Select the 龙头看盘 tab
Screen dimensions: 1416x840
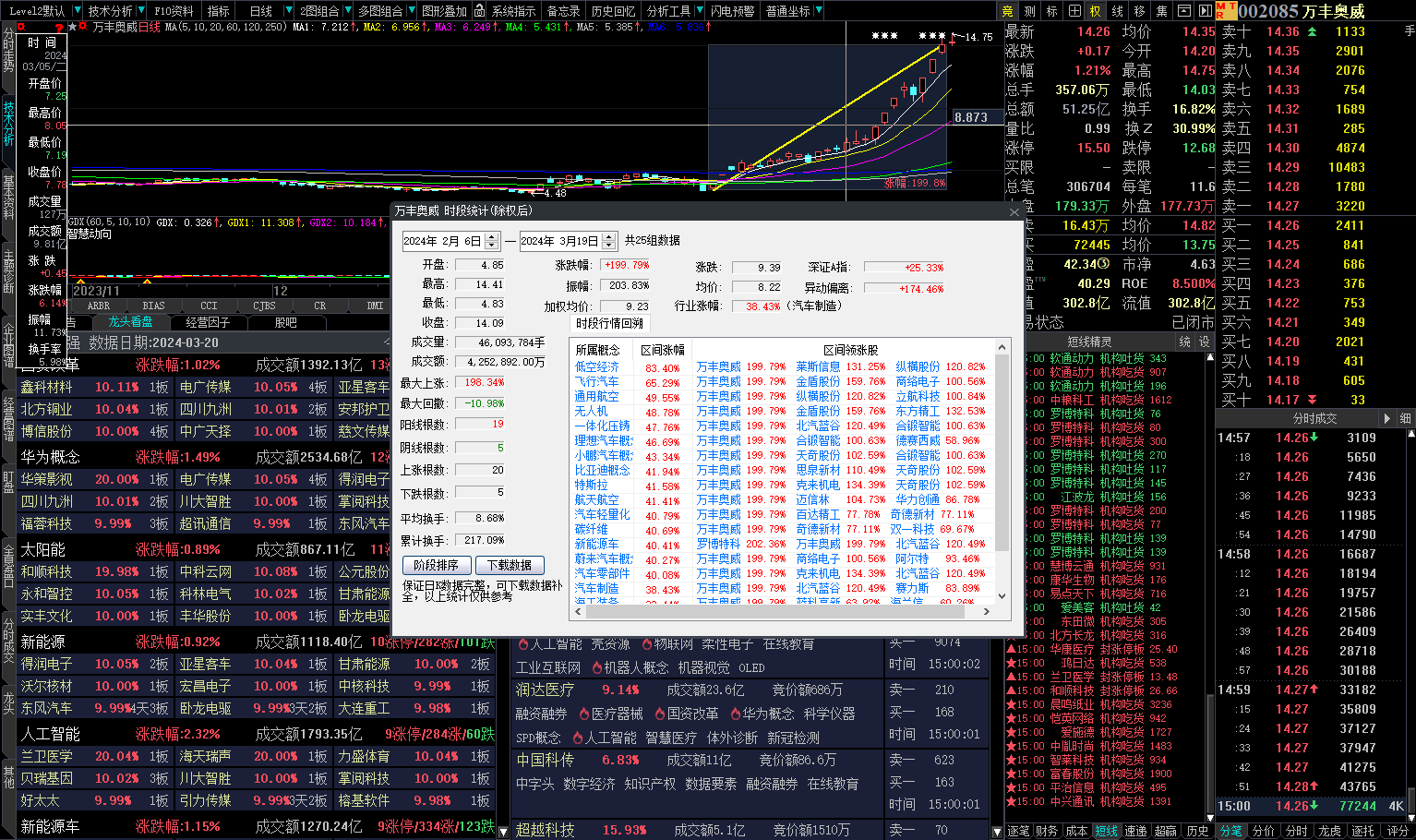point(130,322)
